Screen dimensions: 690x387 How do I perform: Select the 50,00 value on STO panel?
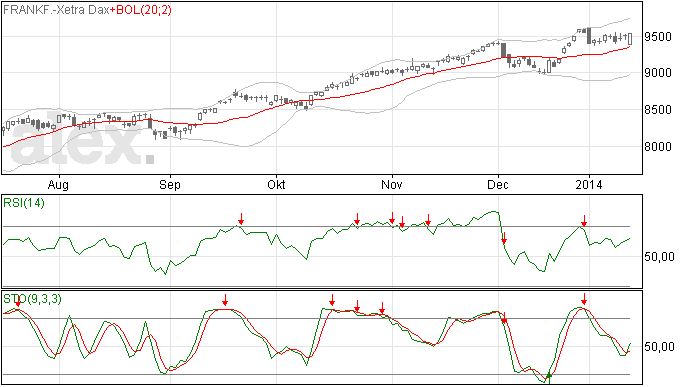pyautogui.click(x=659, y=347)
